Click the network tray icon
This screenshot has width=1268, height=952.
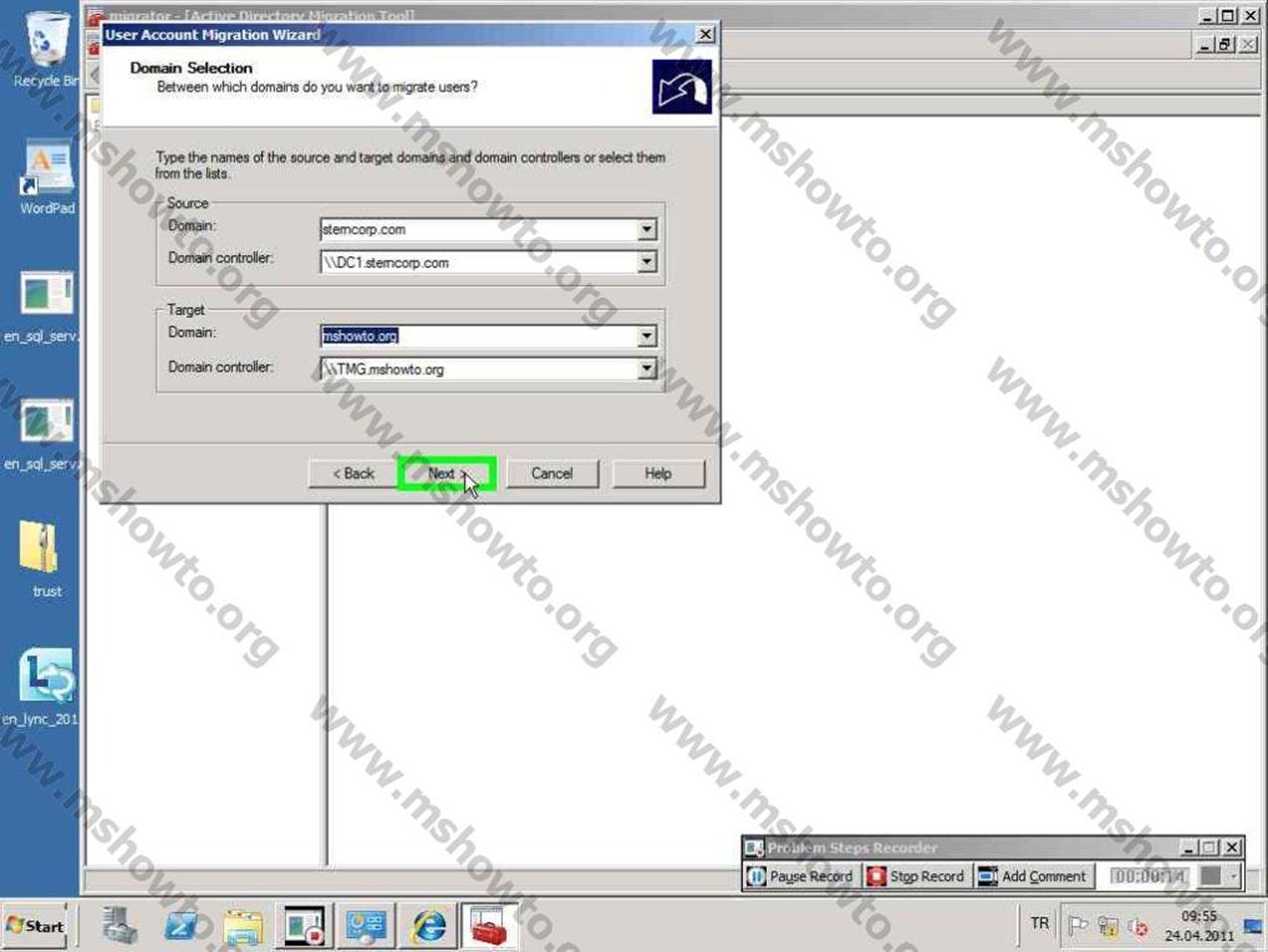(x=1108, y=926)
